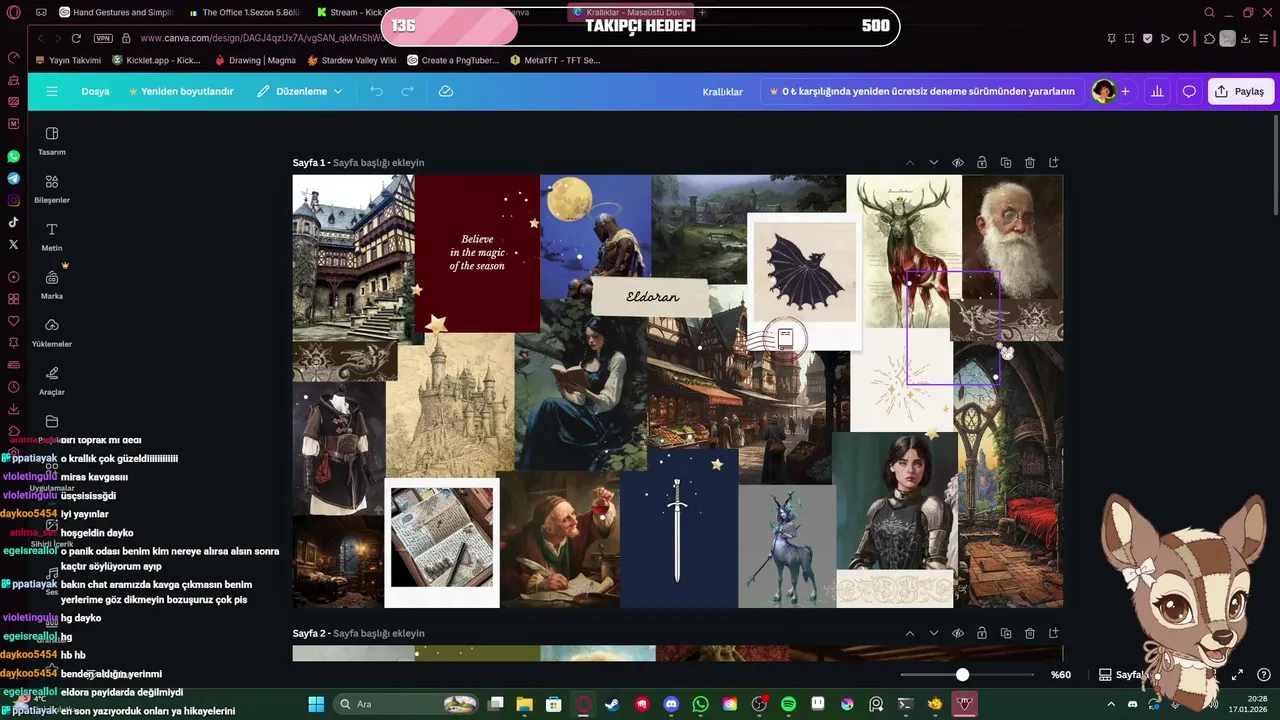Open Stardew Valley Wiki bookmark
1280x720 pixels.
pos(352,60)
